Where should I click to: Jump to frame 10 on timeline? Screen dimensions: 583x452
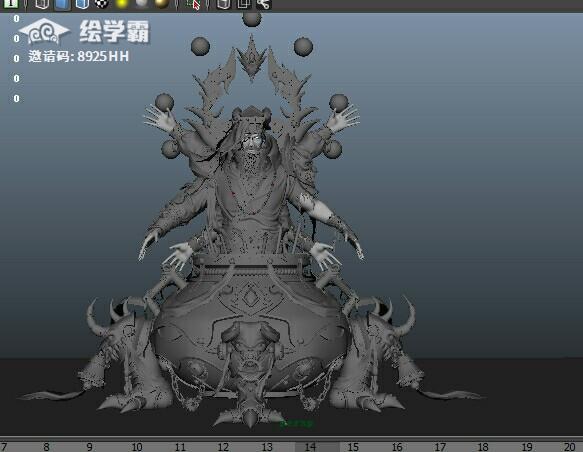click(x=137, y=446)
